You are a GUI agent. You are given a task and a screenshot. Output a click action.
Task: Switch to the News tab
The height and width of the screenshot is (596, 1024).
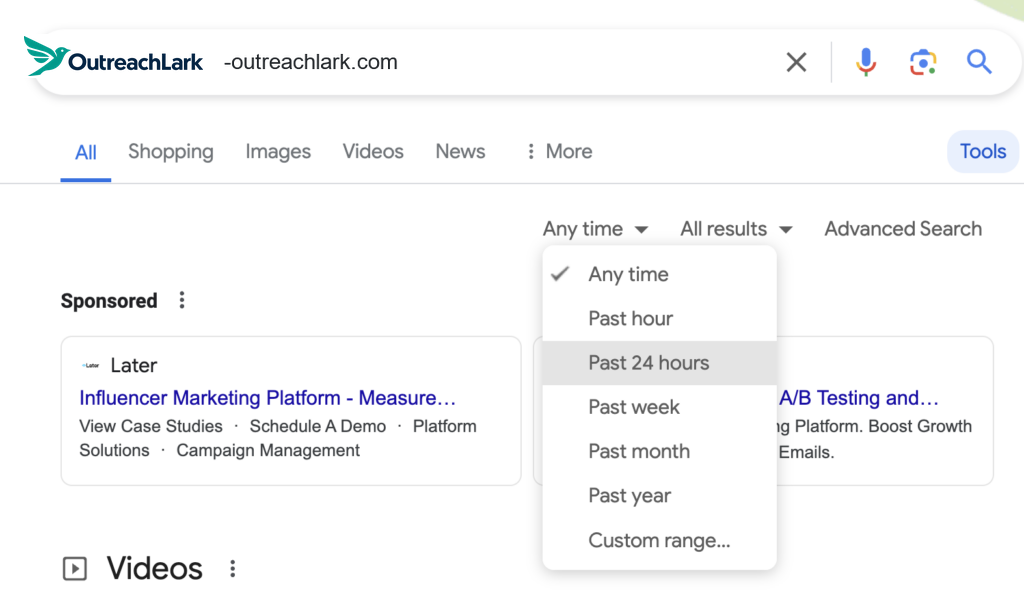pyautogui.click(x=460, y=151)
